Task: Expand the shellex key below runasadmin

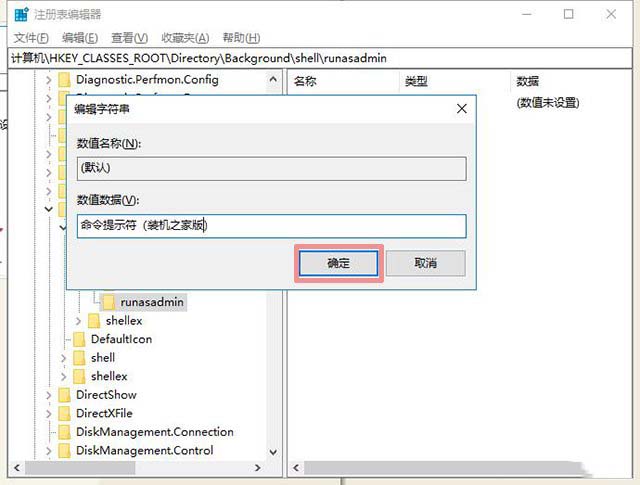Action: click(x=78, y=321)
